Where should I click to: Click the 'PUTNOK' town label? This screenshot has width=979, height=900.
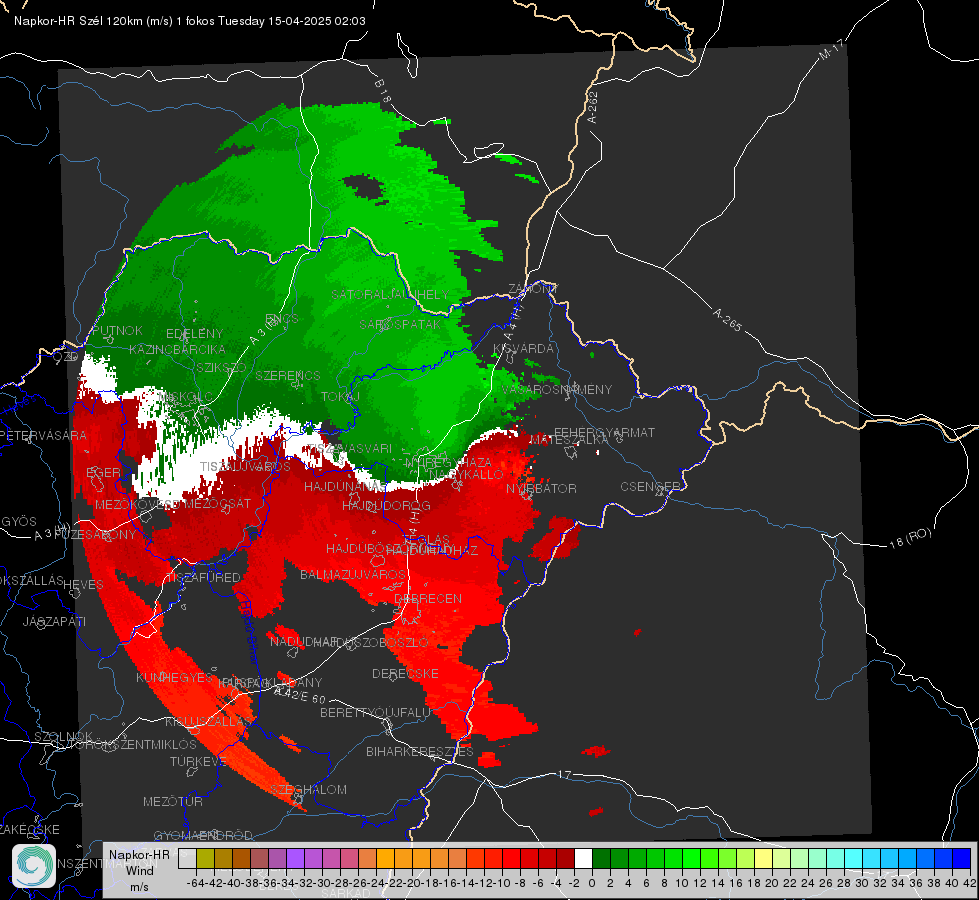click(118, 331)
